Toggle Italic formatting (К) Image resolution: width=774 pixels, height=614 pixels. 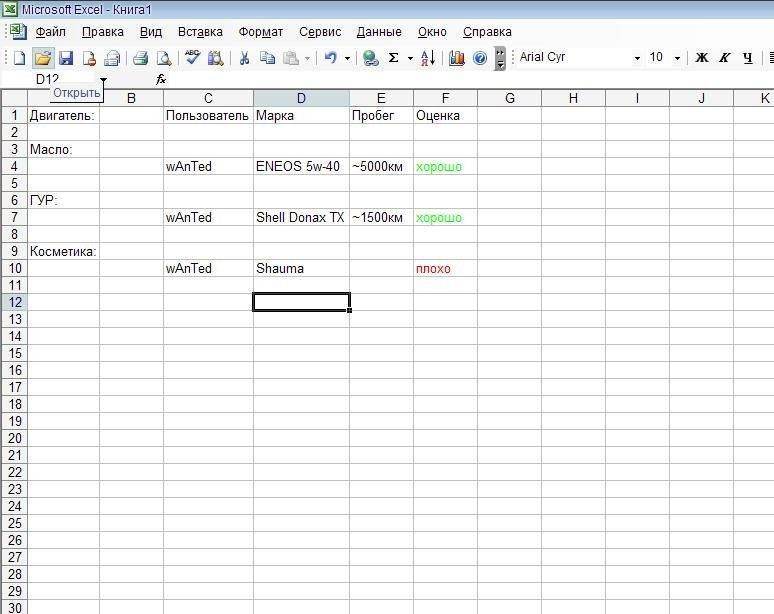coord(725,58)
